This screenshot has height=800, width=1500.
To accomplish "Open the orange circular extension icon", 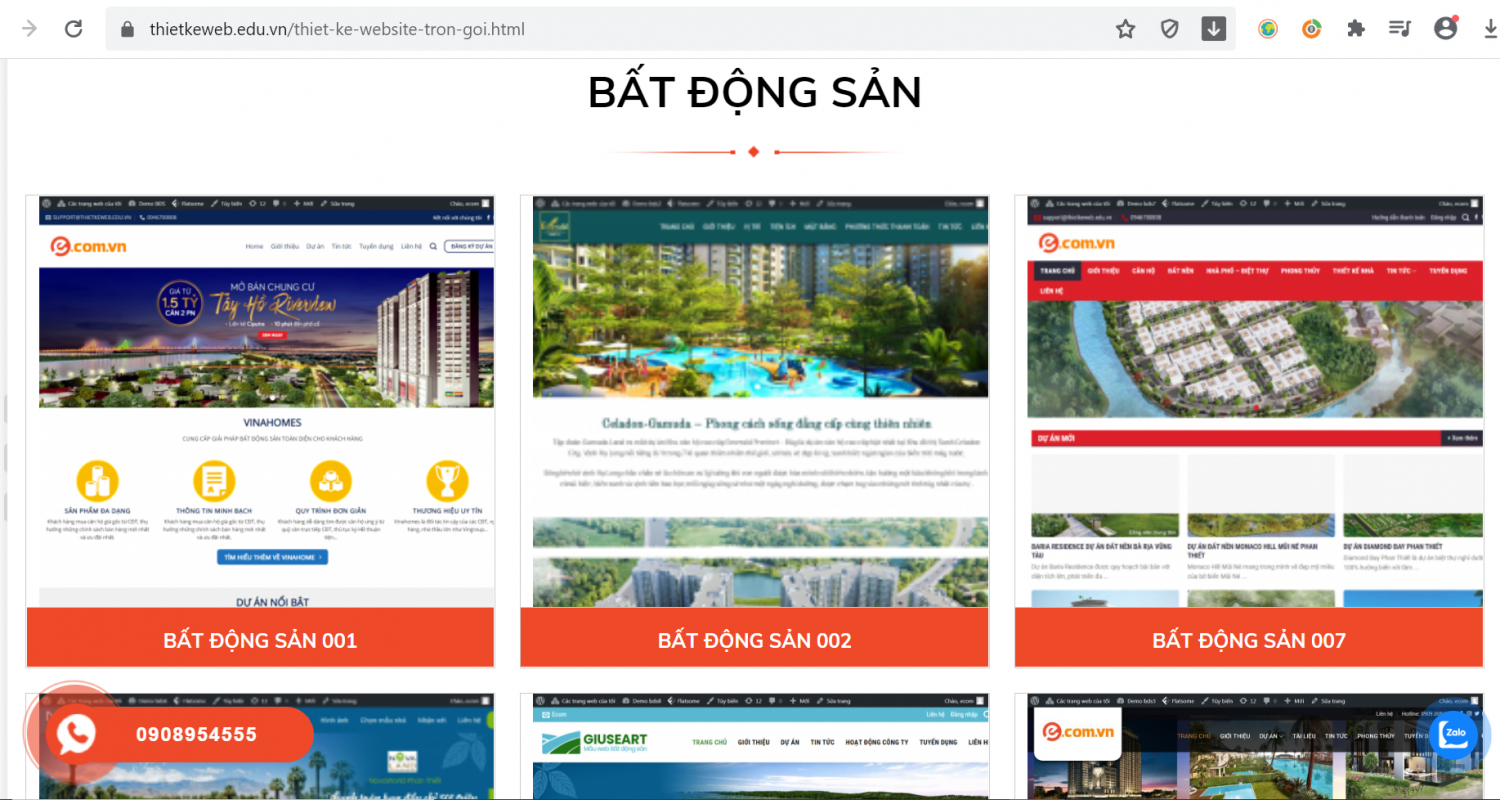I will tap(1312, 29).
